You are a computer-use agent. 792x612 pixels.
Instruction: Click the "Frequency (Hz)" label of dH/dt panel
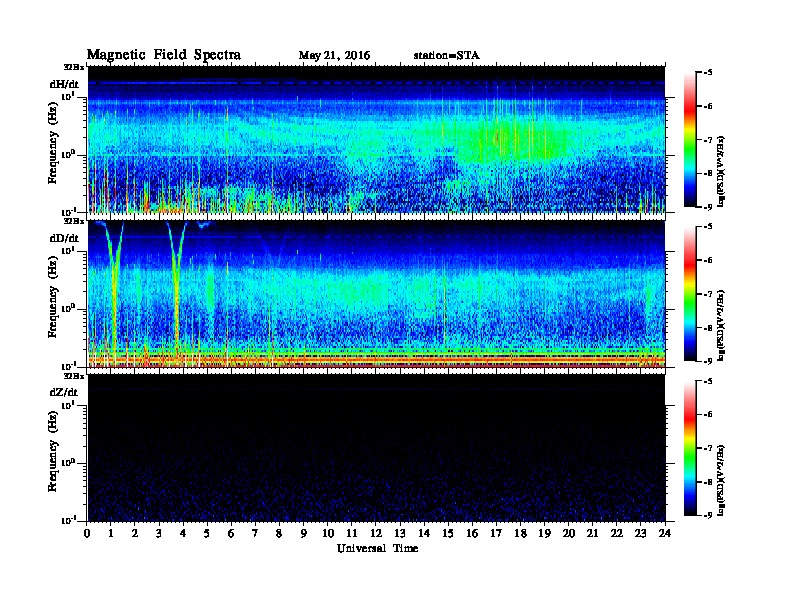click(53, 143)
